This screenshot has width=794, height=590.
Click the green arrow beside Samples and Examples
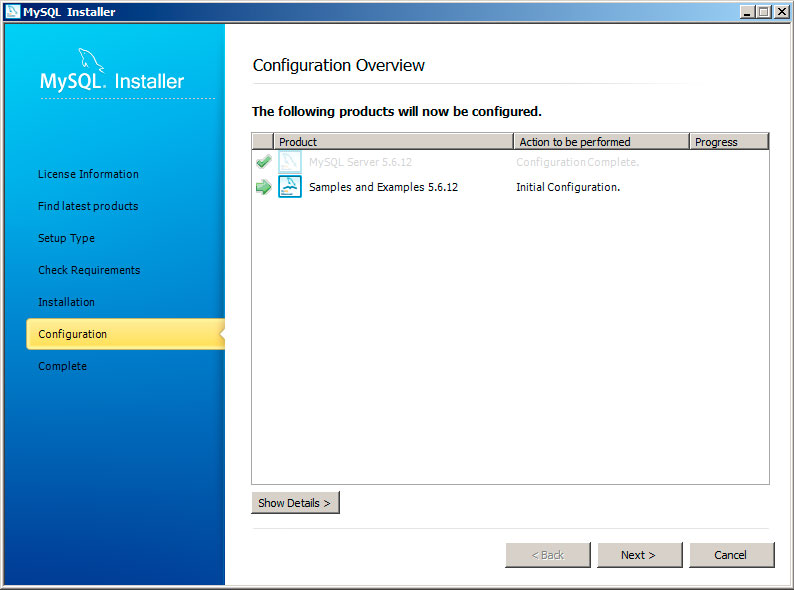263,187
